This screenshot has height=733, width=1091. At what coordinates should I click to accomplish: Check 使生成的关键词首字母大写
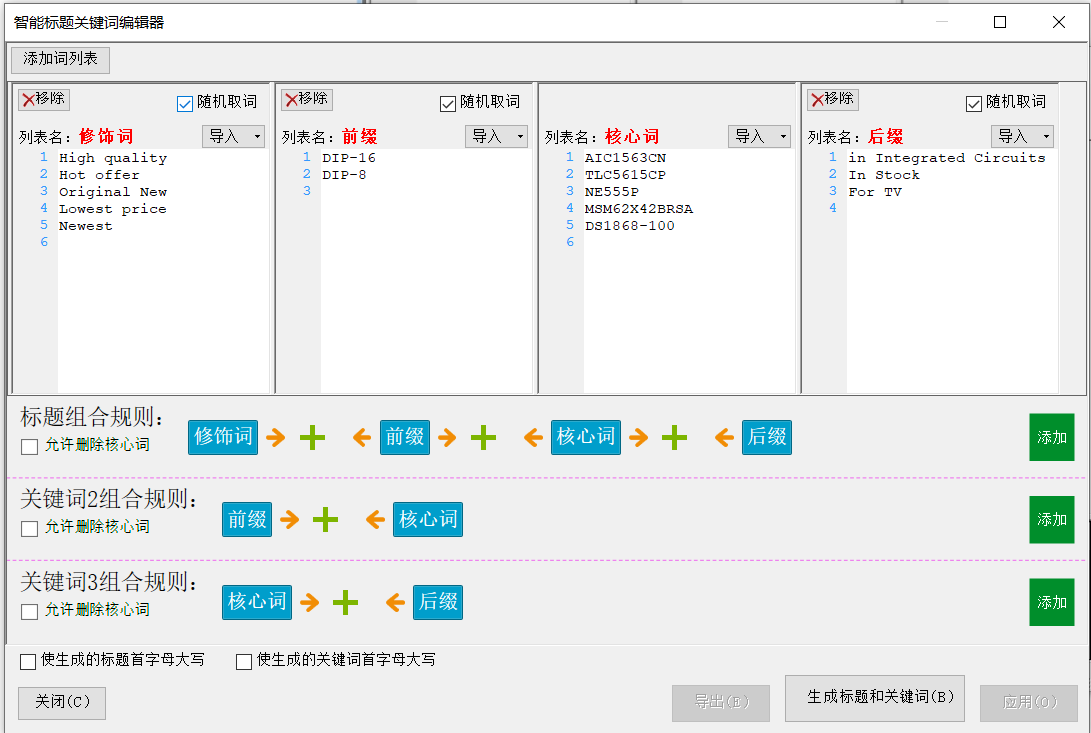point(244,661)
